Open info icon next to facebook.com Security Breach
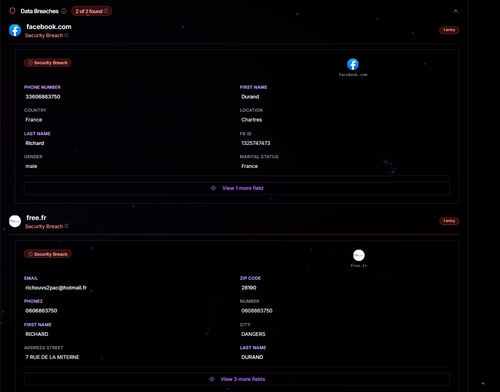Viewport: 500px width, 392px height. pyautogui.click(x=67, y=35)
